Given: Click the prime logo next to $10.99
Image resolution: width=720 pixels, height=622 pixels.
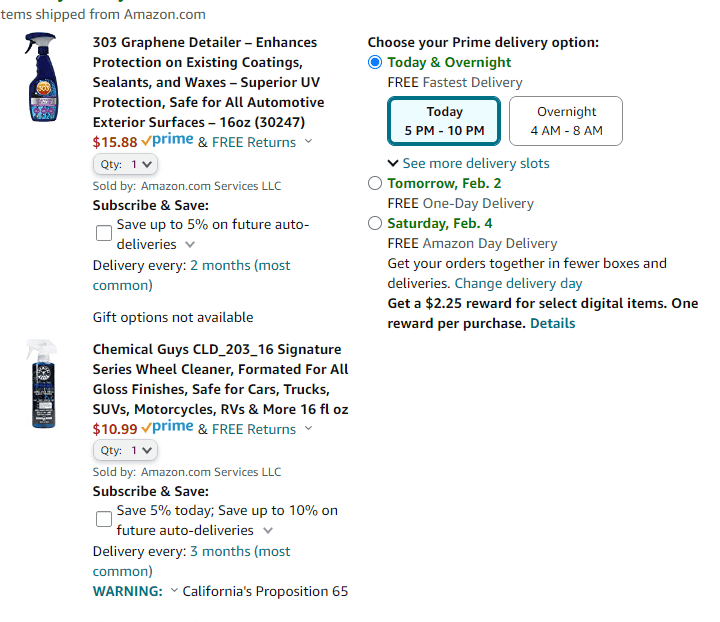Looking at the screenshot, I should 167,426.
